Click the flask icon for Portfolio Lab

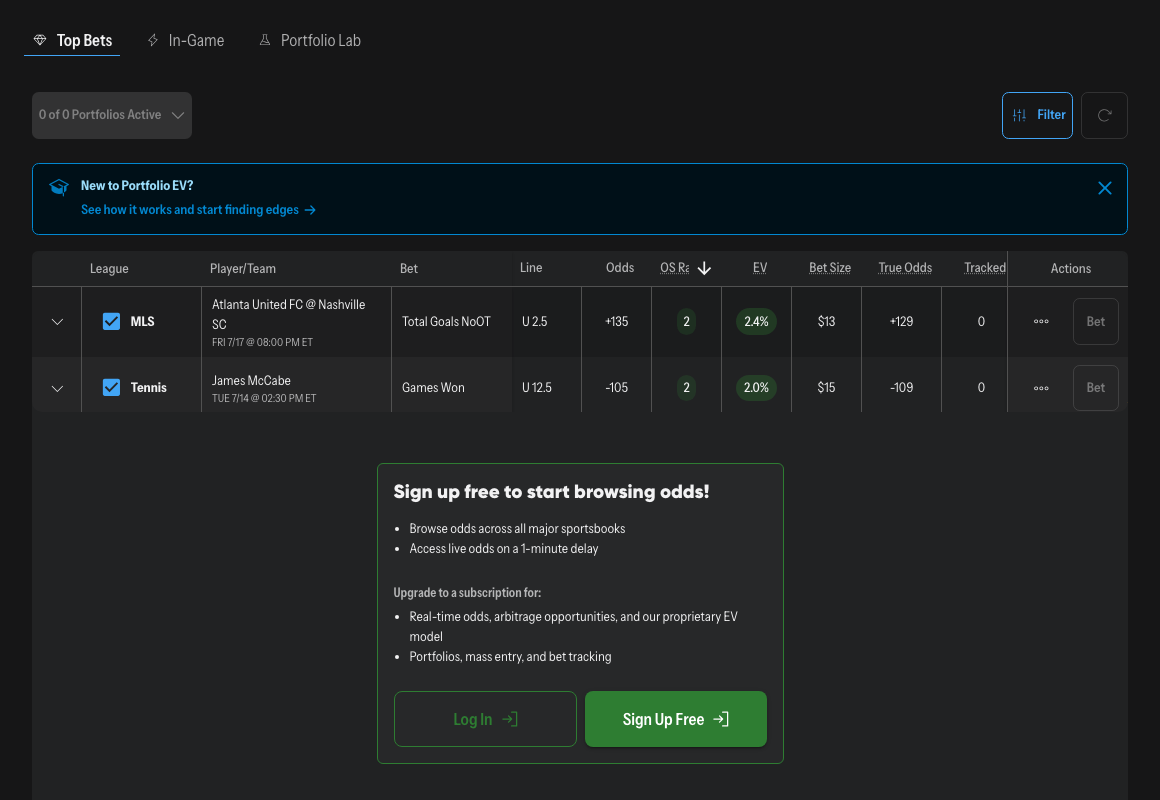265,40
